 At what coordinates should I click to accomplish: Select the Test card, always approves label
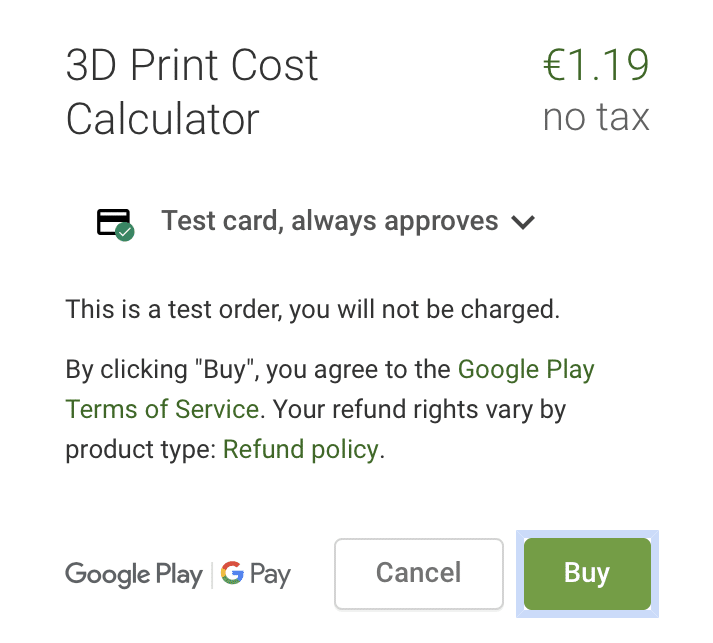[x=330, y=221]
